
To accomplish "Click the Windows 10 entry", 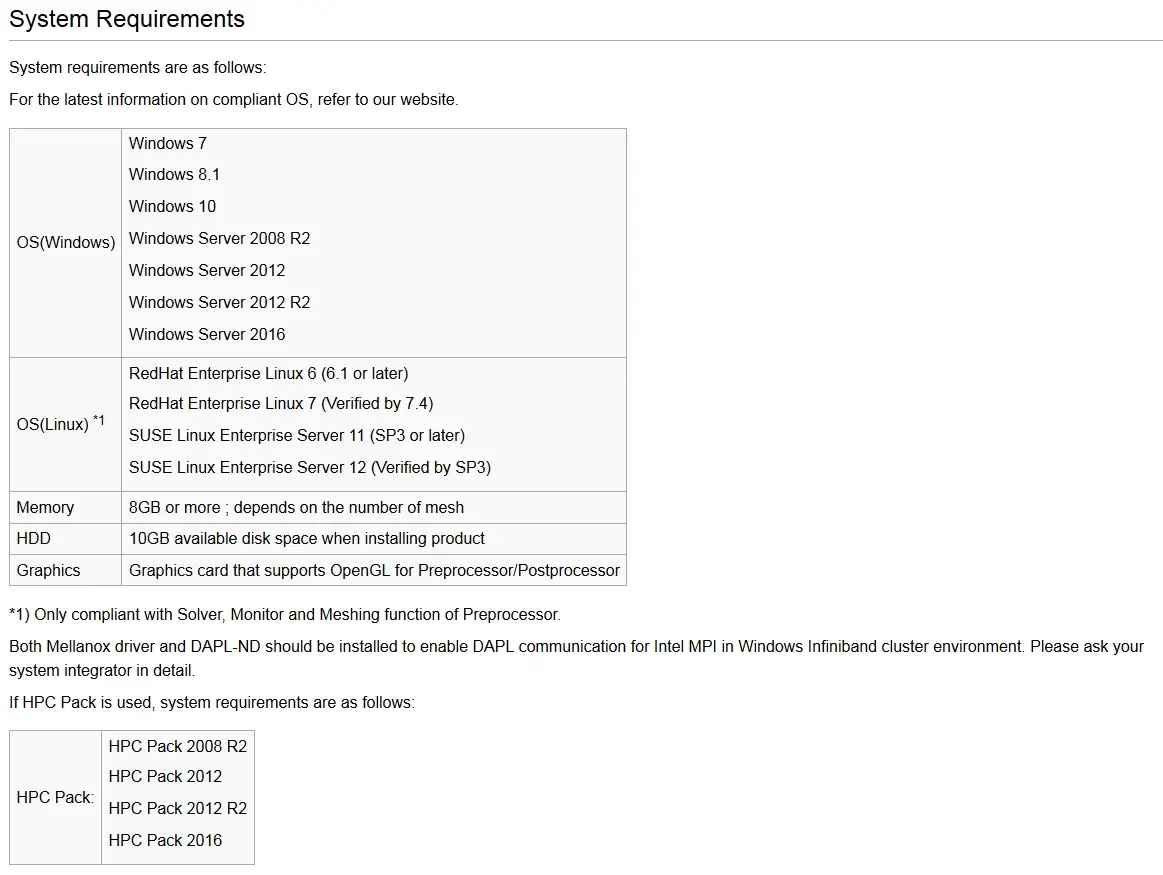I will point(172,206).
